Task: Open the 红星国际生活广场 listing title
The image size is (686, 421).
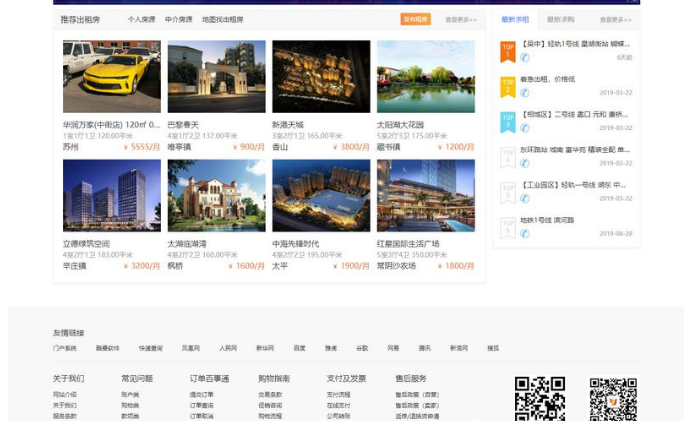Action: 407,244
